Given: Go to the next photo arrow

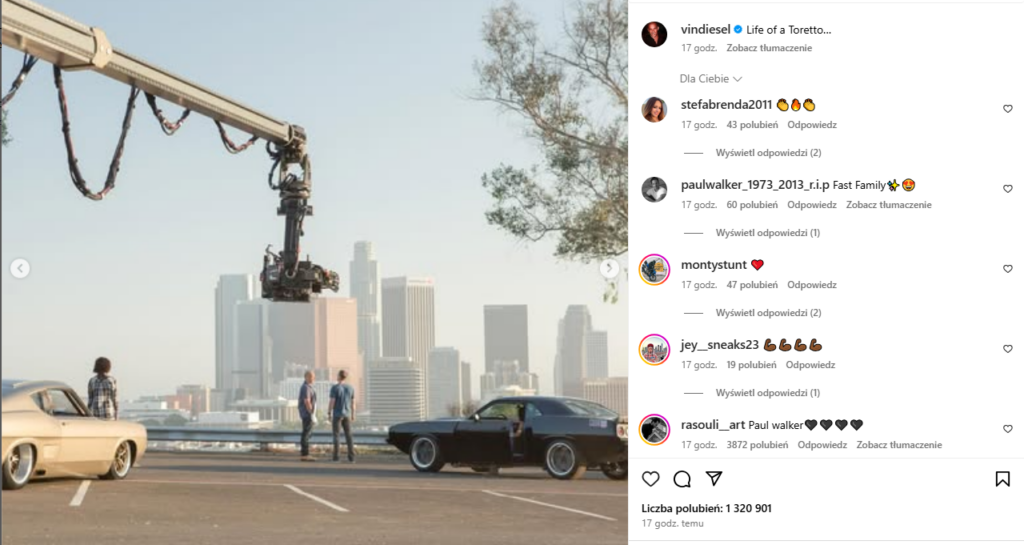Looking at the screenshot, I should point(609,268).
